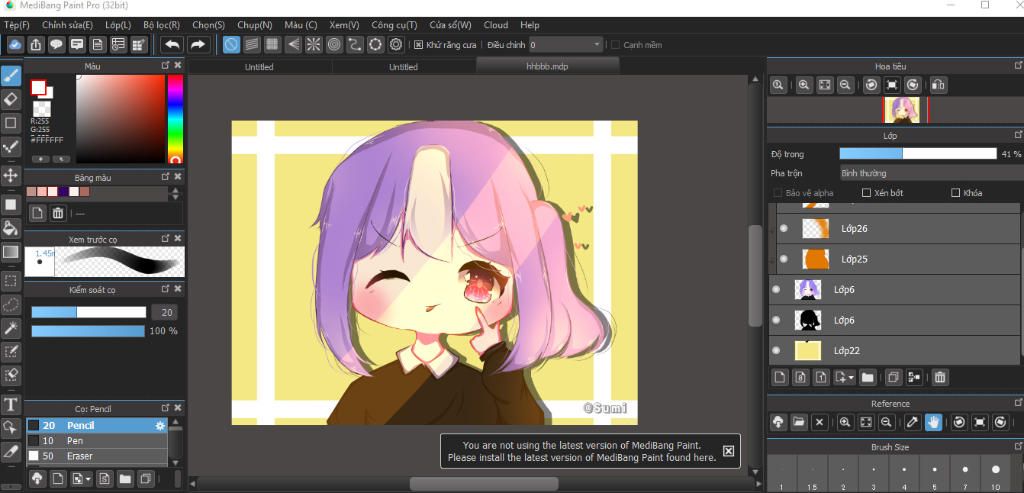Open the Lớp(L) menu
The width and height of the screenshot is (1024, 493).
pyautogui.click(x=118, y=25)
